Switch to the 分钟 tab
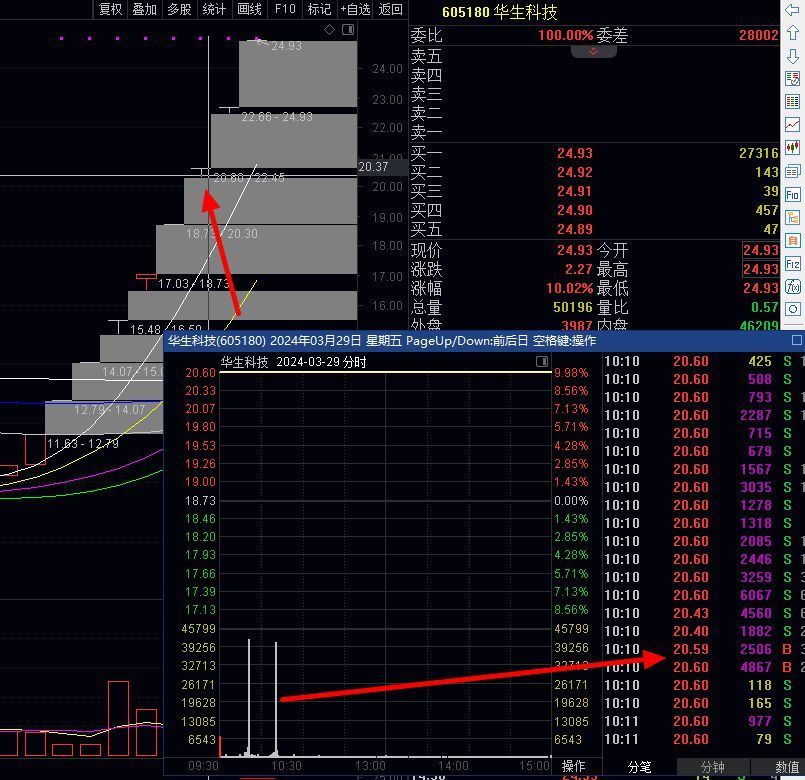Viewport: 805px width, 780px height. pos(712,767)
